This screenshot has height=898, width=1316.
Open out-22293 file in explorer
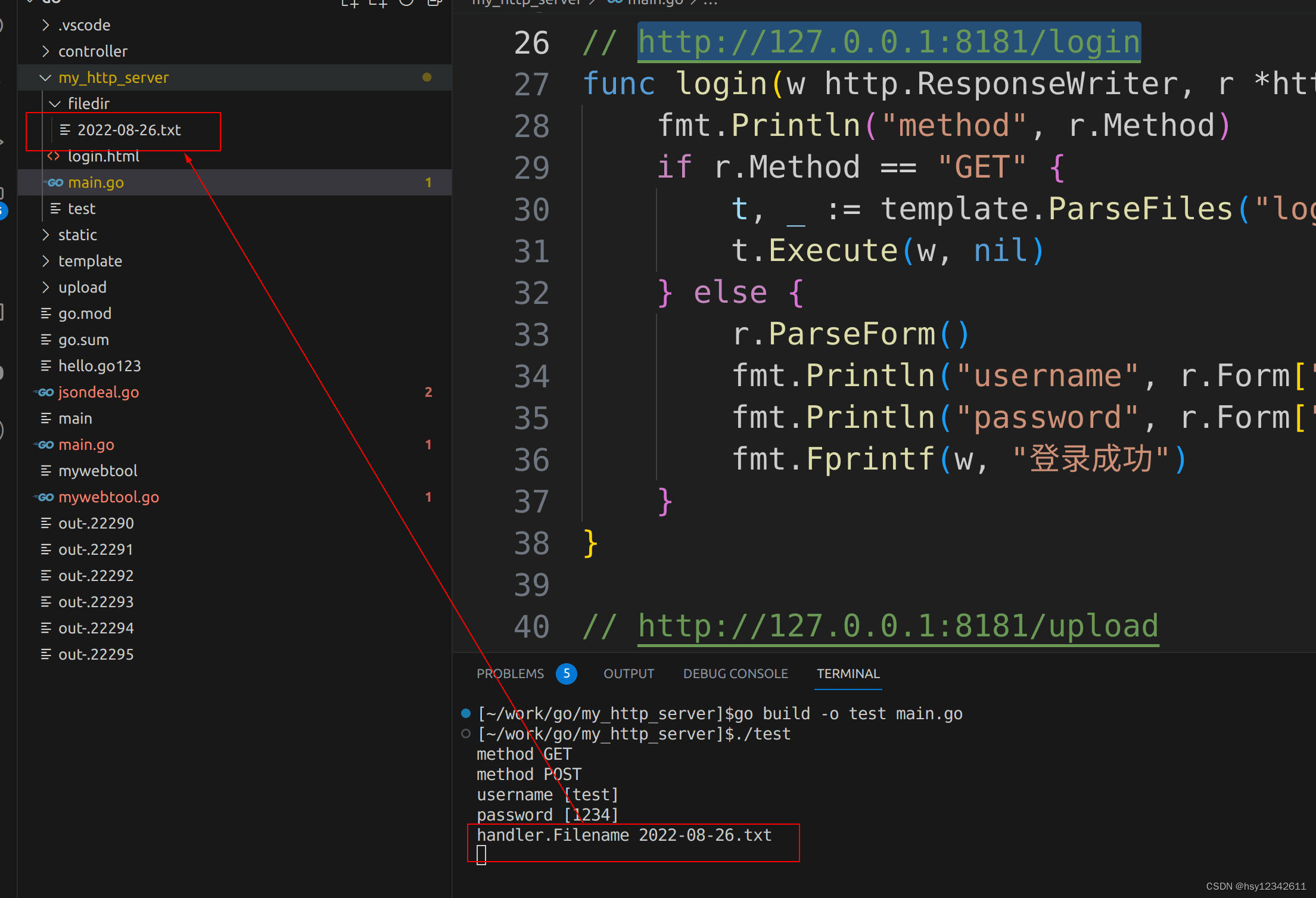pyautogui.click(x=96, y=602)
